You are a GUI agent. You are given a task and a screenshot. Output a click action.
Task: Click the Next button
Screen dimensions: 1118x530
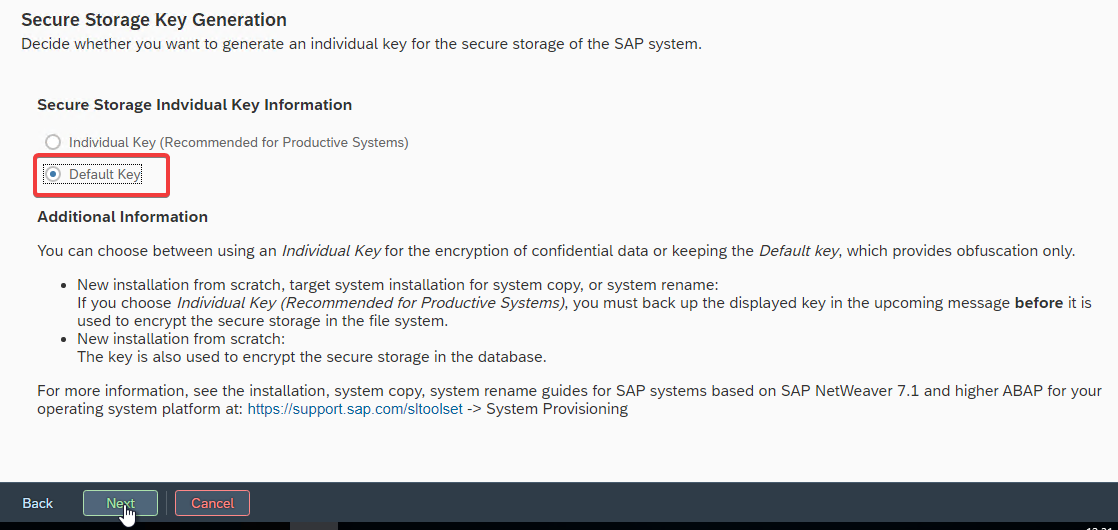(x=121, y=503)
